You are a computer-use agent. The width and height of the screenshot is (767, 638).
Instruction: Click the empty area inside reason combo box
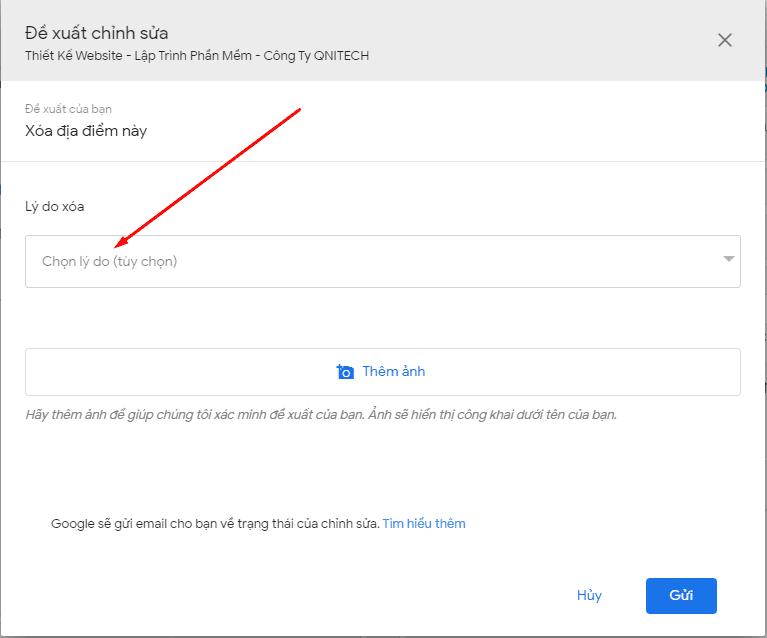[x=450, y=261]
